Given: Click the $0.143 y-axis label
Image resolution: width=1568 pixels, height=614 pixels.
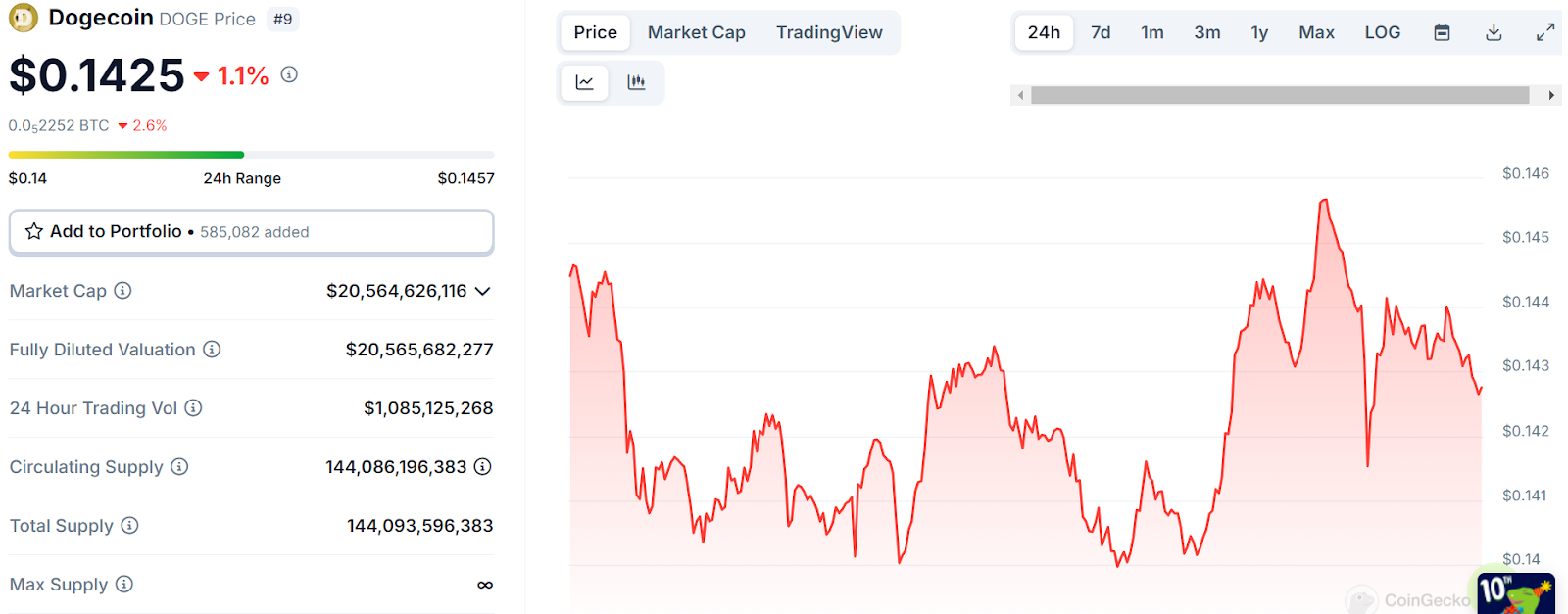Looking at the screenshot, I should (x=1526, y=365).
